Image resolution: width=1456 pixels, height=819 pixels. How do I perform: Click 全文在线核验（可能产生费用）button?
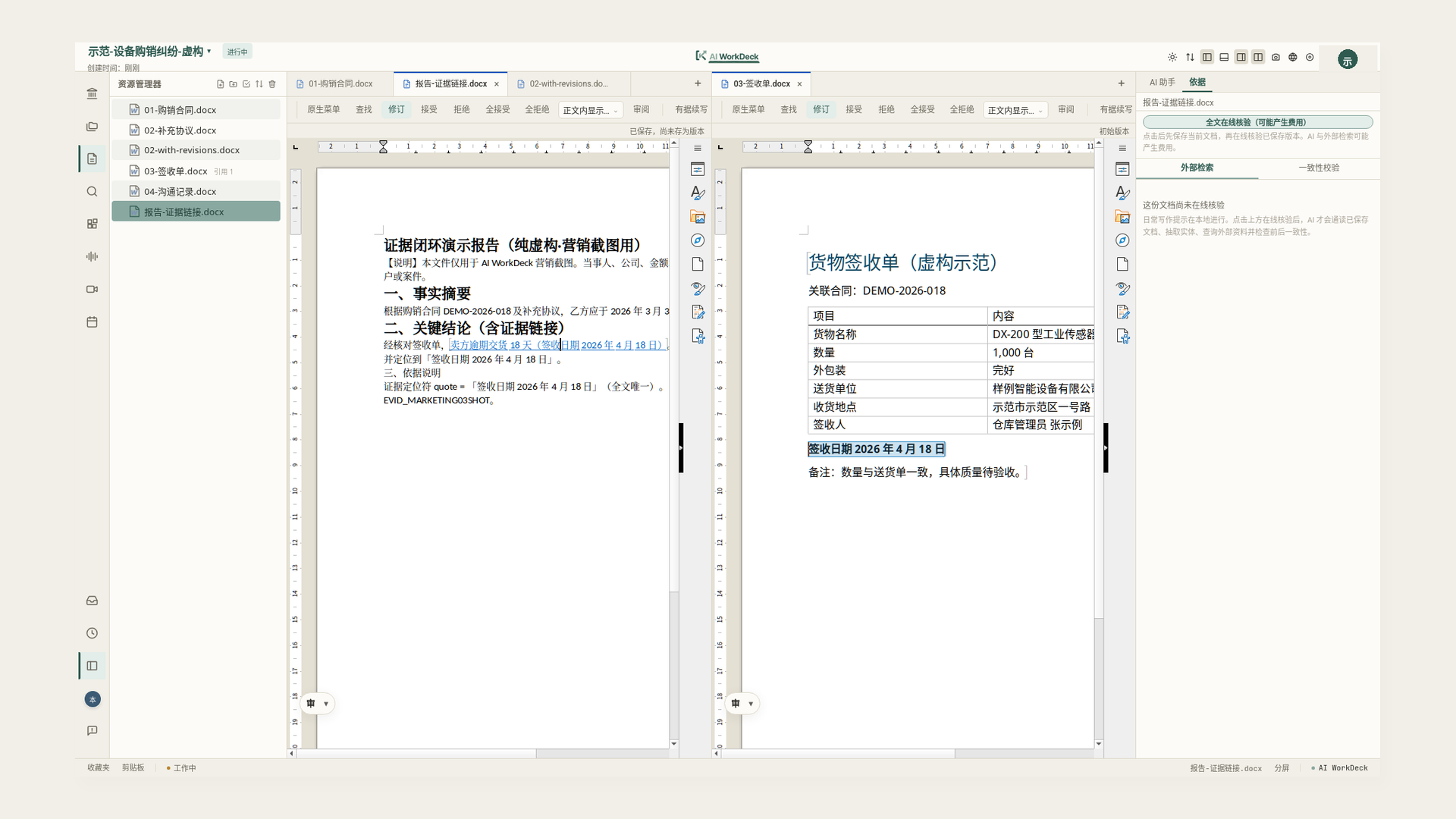click(1257, 122)
